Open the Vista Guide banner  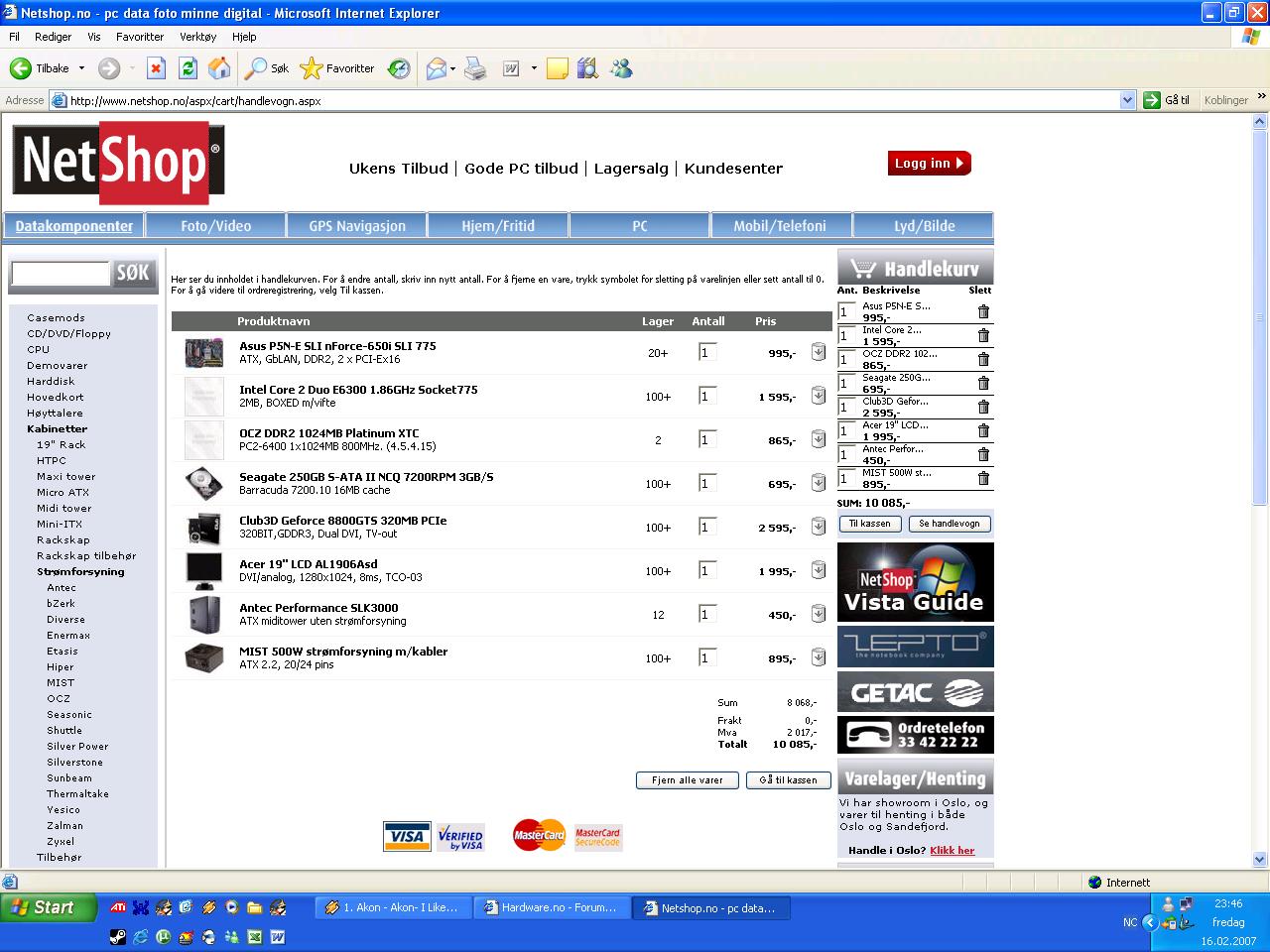point(915,582)
